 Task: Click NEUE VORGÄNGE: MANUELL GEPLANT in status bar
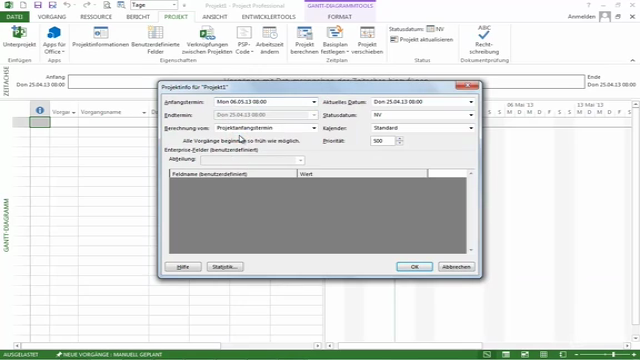click(x=109, y=354)
